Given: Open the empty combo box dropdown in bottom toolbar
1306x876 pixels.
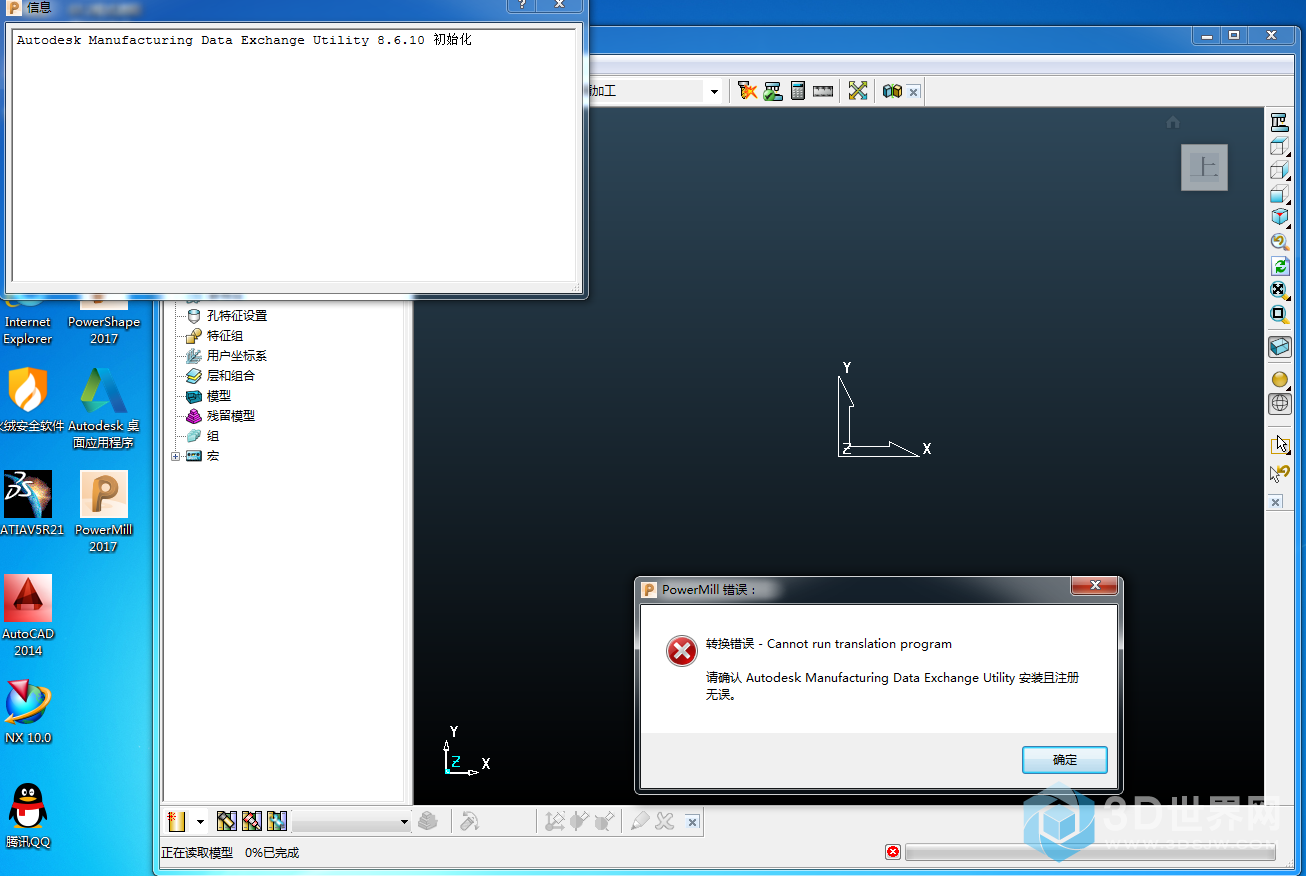Looking at the screenshot, I should click(x=404, y=822).
